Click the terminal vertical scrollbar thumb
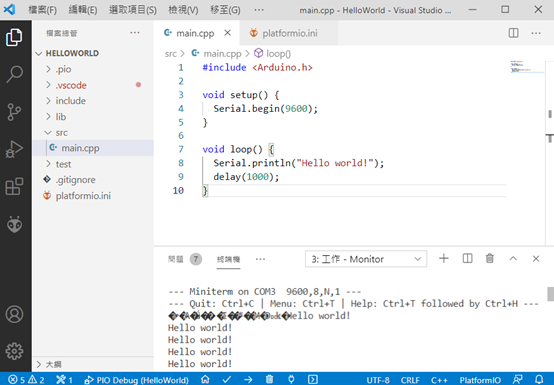The image size is (554, 385). 550,294
